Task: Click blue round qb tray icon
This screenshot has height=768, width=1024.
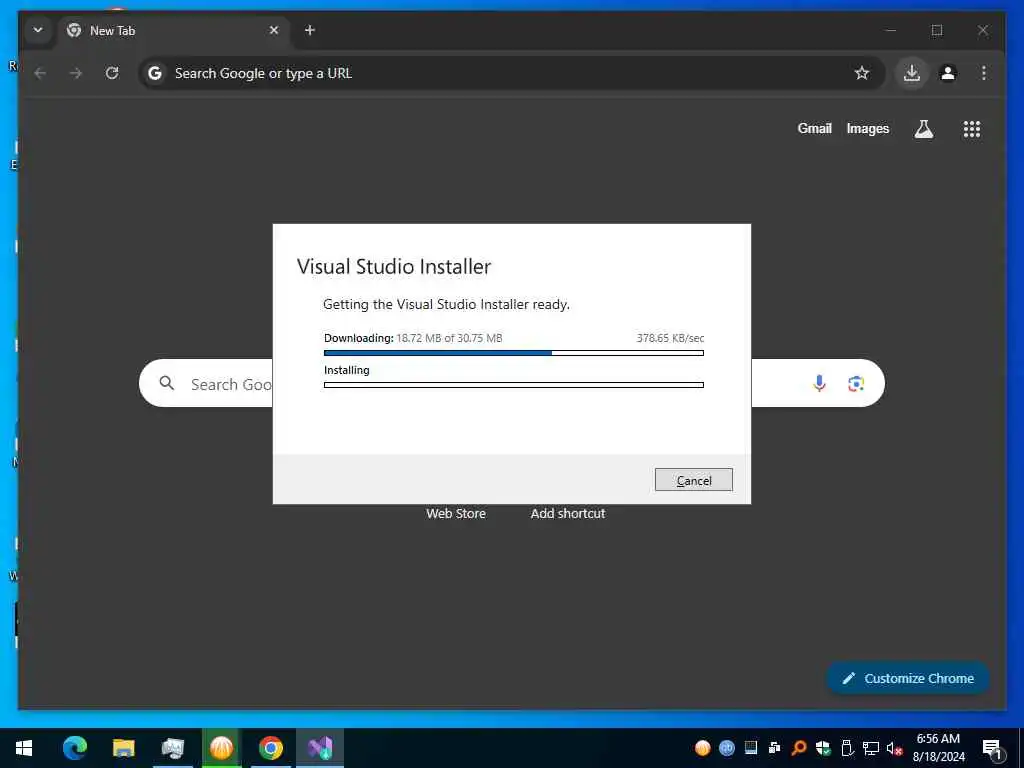Action: [726, 748]
